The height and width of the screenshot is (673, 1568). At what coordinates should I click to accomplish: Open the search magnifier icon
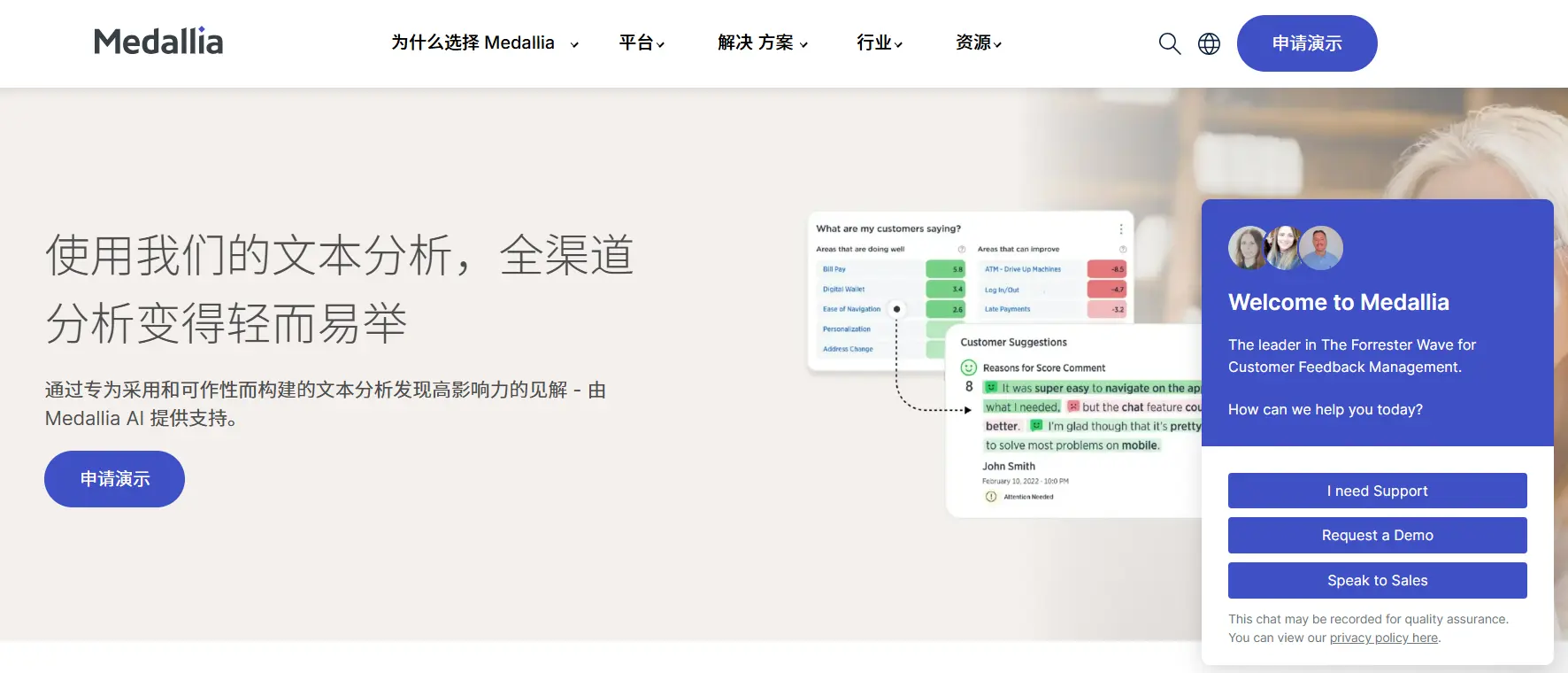pos(1170,43)
